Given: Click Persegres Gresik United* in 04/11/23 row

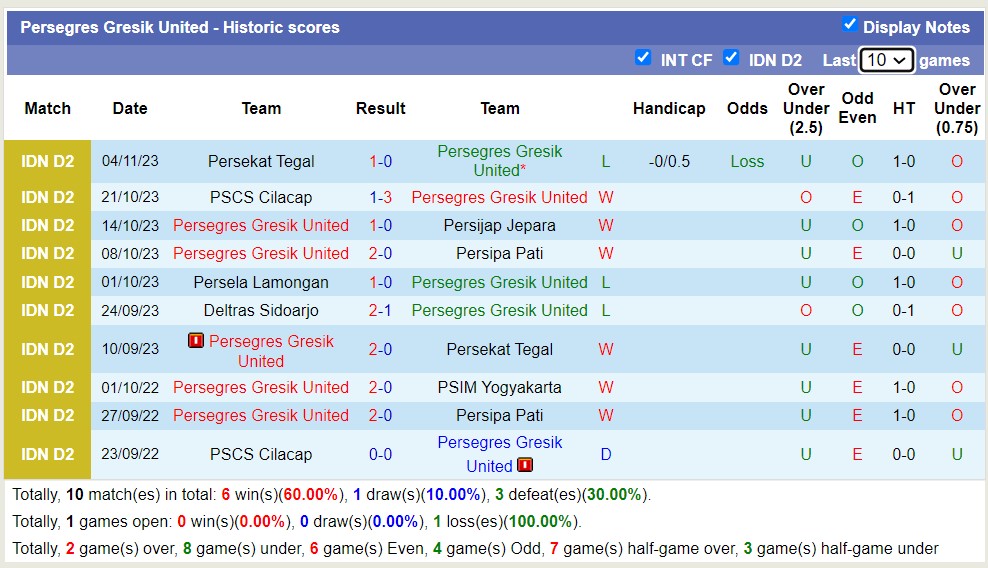Looking at the screenshot, I should pos(500,161).
